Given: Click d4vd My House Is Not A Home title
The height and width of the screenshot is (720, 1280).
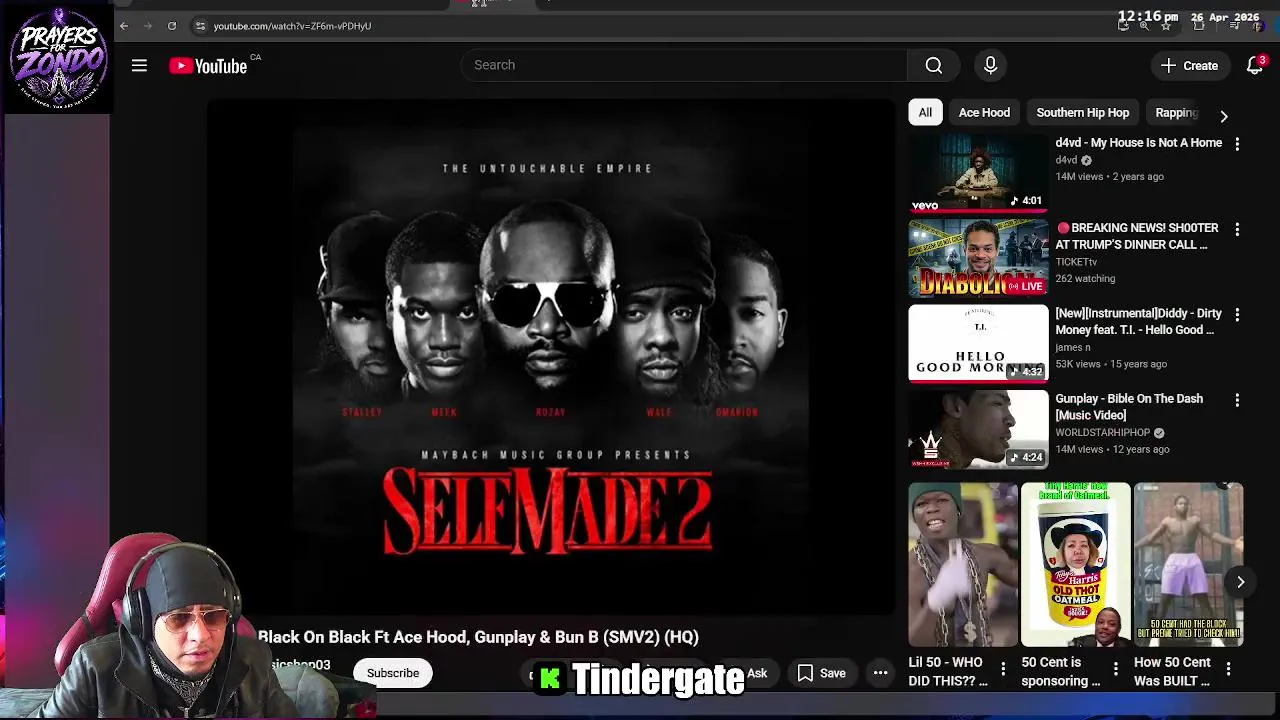Looking at the screenshot, I should click(x=1138, y=143).
